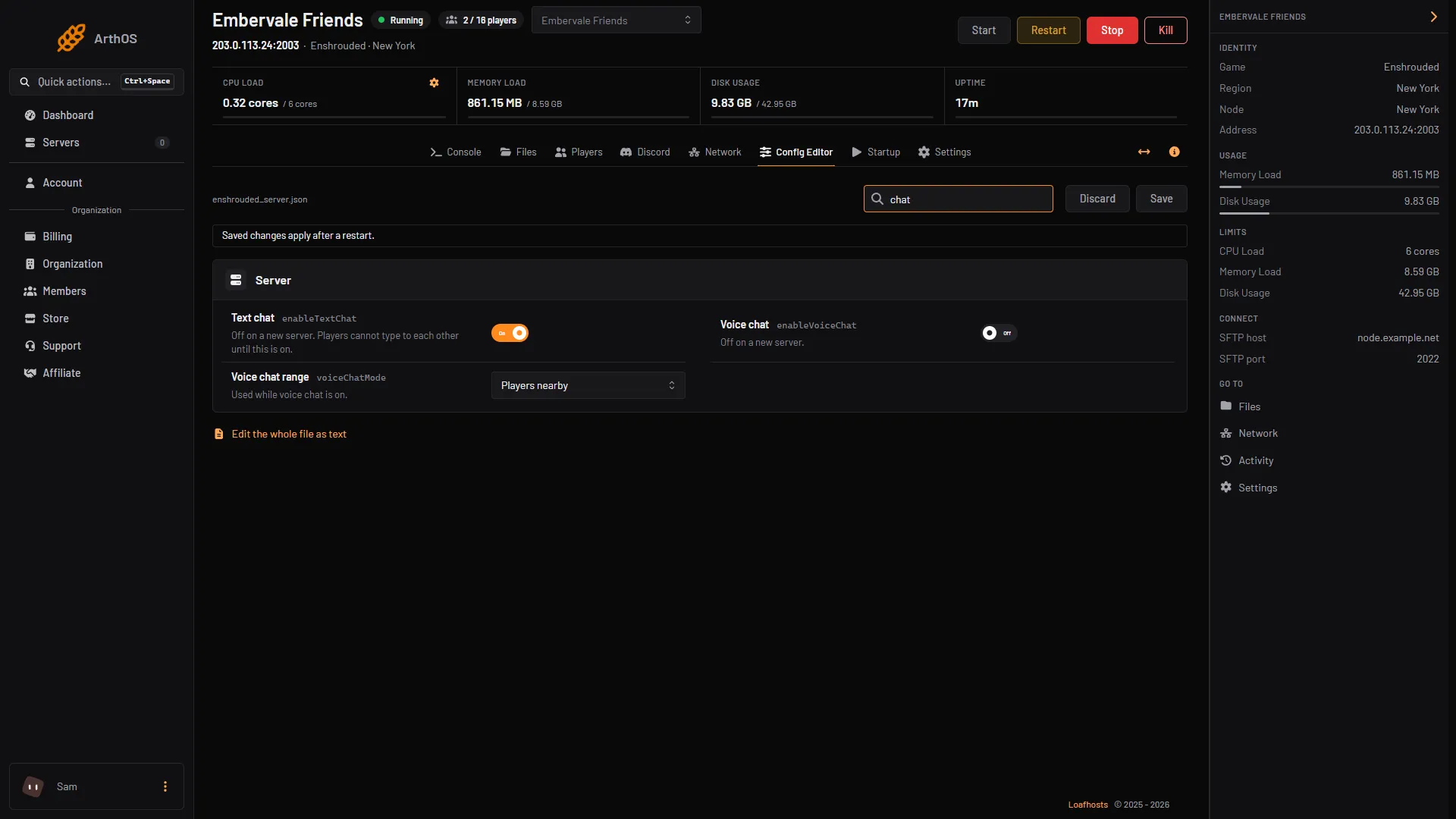This screenshot has height=819, width=1456.
Task: Click the SFTP port value 2022
Action: click(x=1427, y=359)
